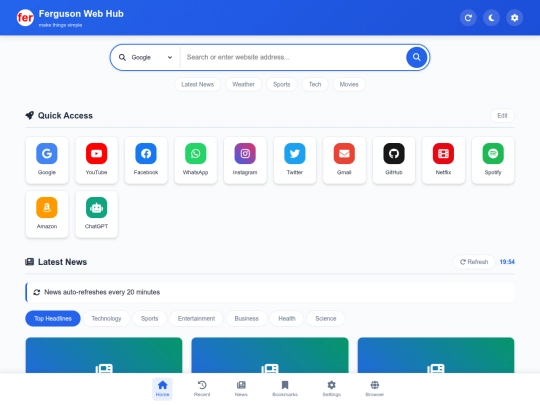Open the Amazon shortcut
The image size is (540, 405).
click(x=47, y=214)
